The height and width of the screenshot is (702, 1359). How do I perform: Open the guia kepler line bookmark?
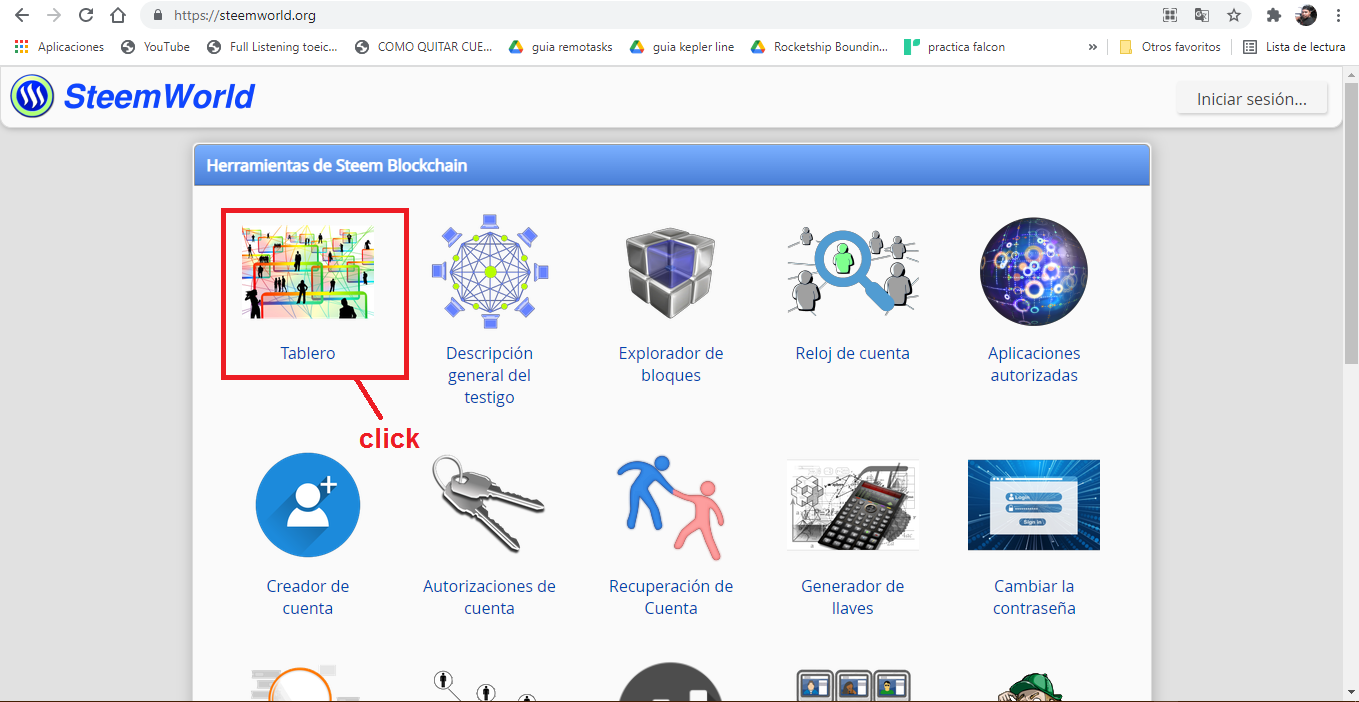(x=682, y=47)
